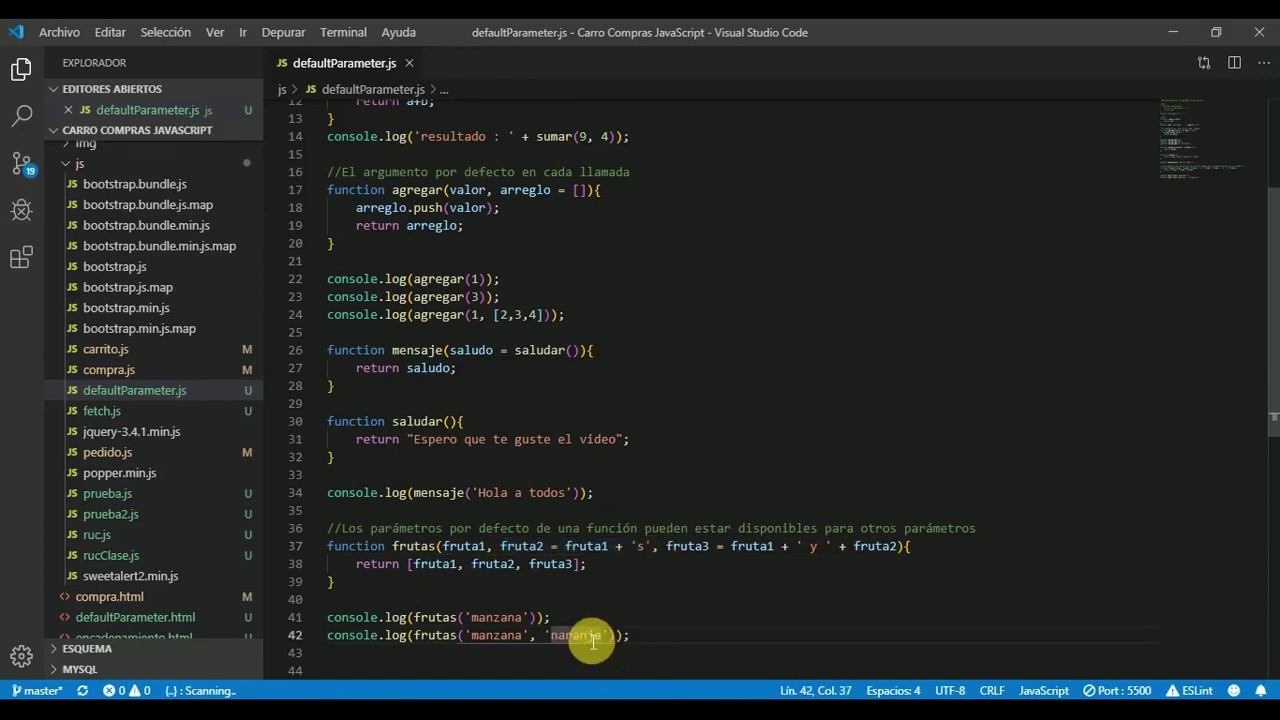
Task: Split the editor to the right
Action: coord(1234,63)
